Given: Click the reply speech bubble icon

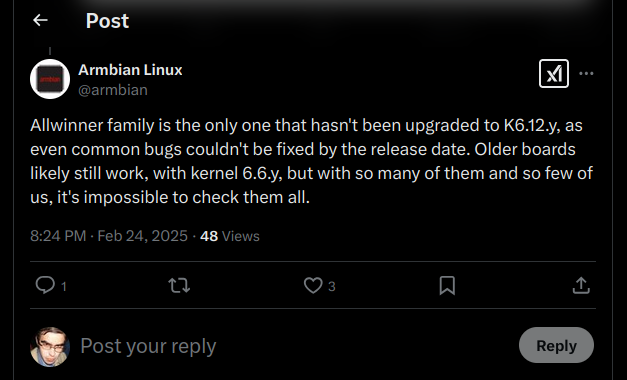Looking at the screenshot, I should click(x=45, y=286).
